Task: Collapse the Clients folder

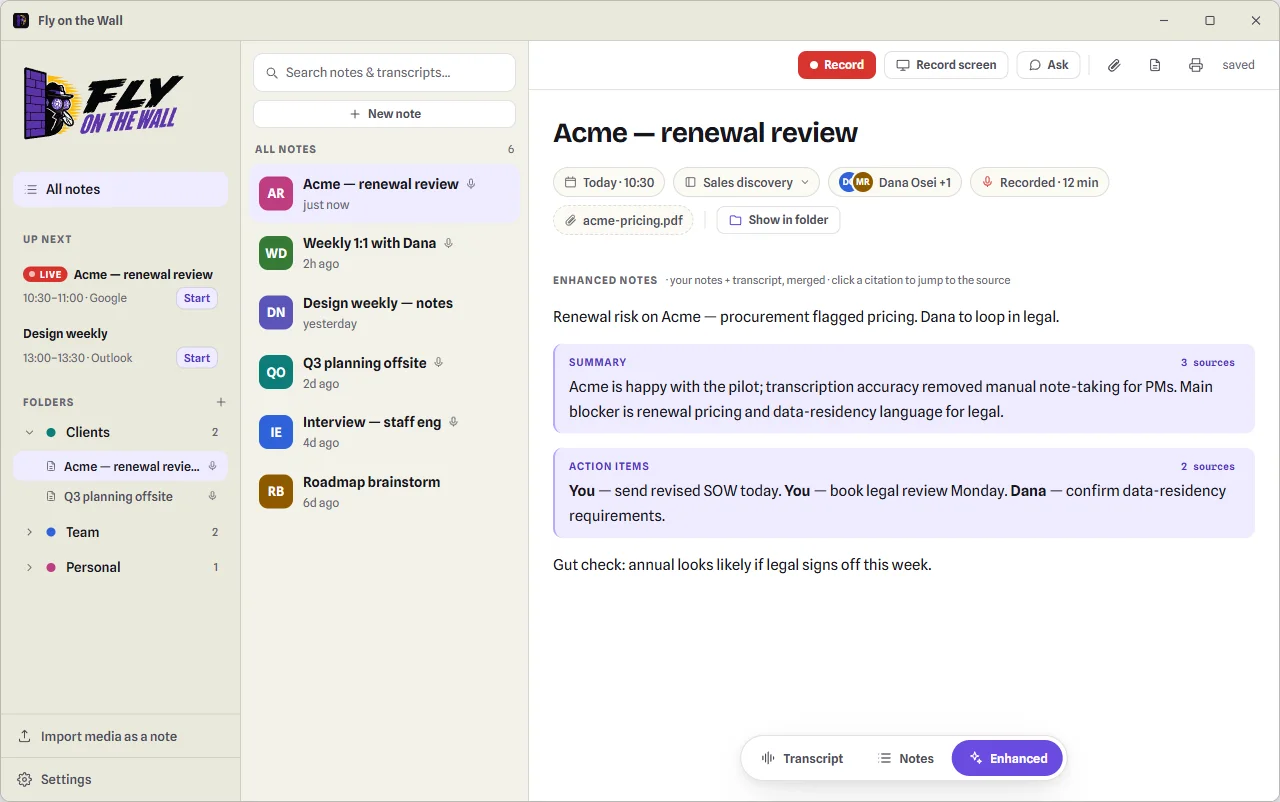Action: 30,432
